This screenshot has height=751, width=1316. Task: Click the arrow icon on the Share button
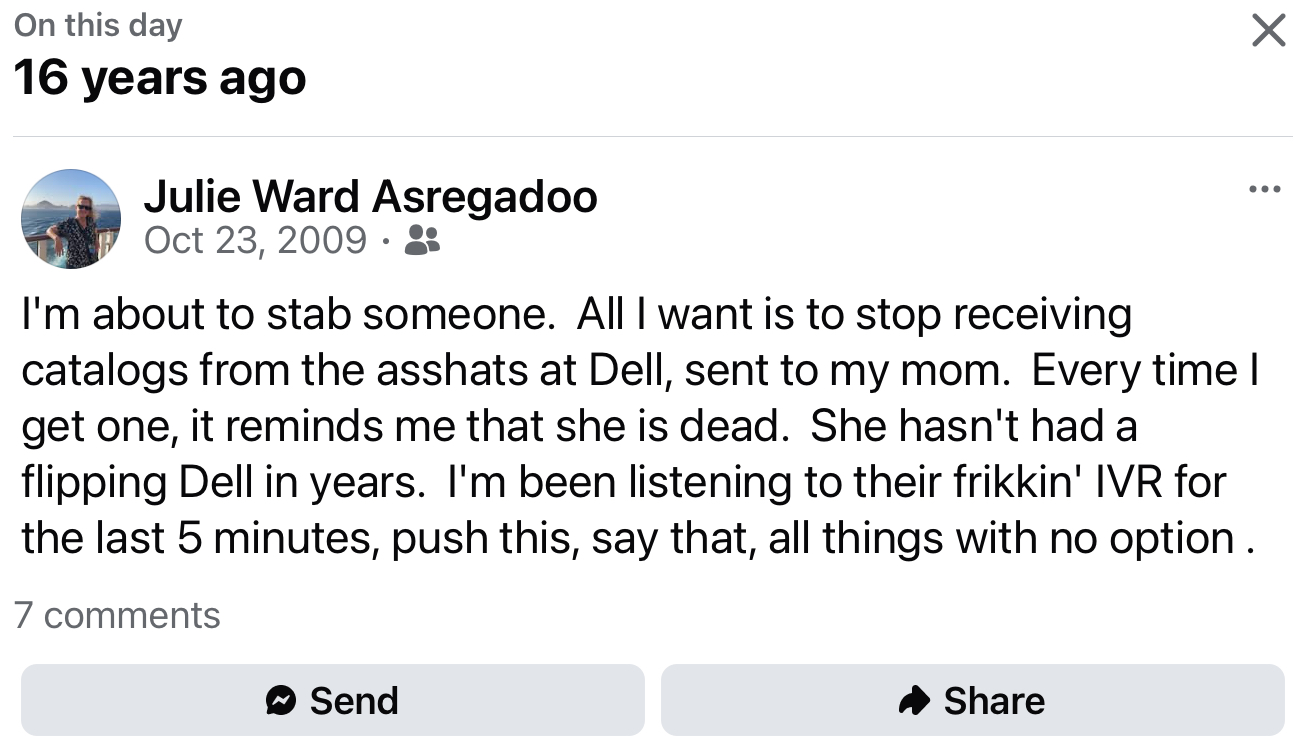914,701
